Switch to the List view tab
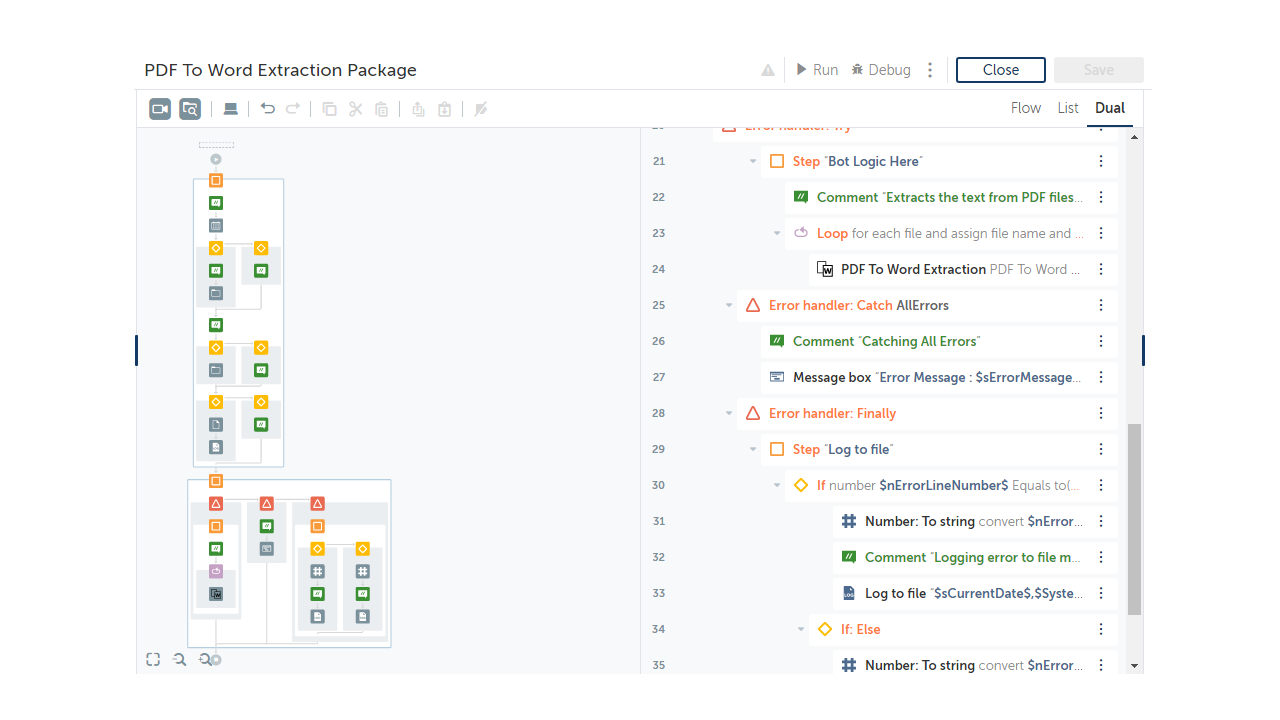Screen dimensions: 1280x720 tap(1068, 108)
